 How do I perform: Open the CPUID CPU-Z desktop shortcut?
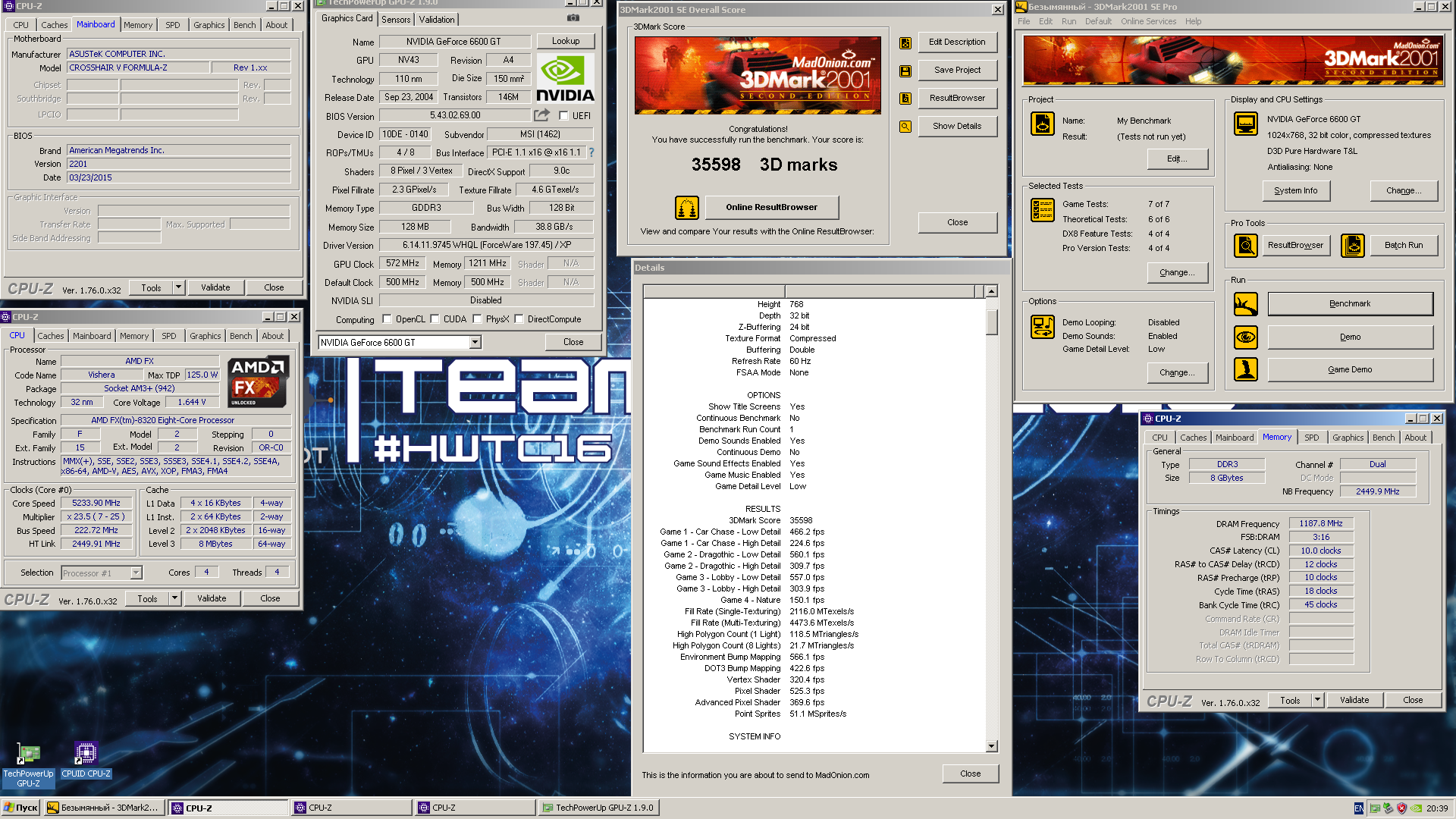click(86, 760)
